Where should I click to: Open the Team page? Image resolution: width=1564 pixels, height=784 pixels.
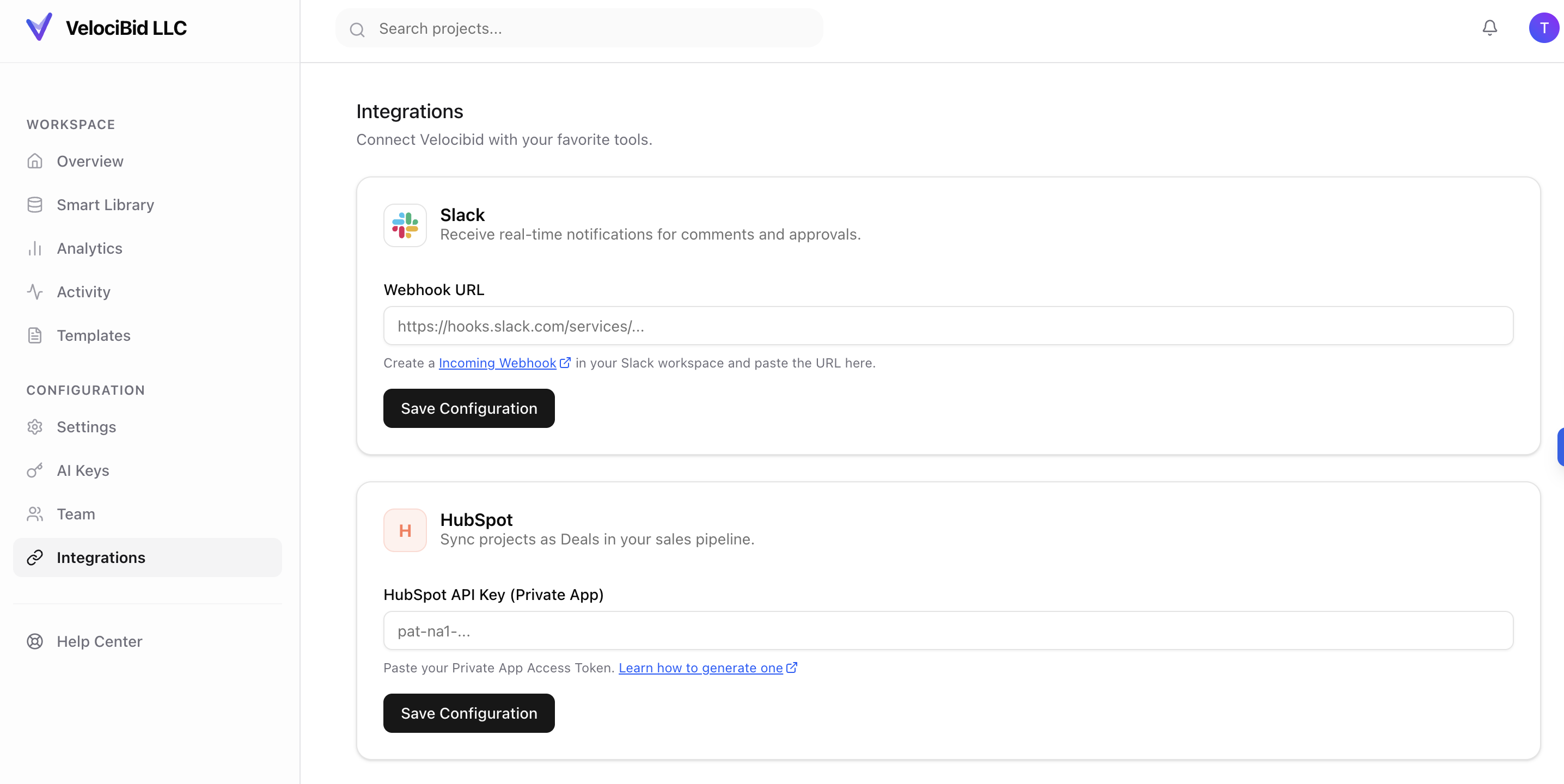[76, 514]
